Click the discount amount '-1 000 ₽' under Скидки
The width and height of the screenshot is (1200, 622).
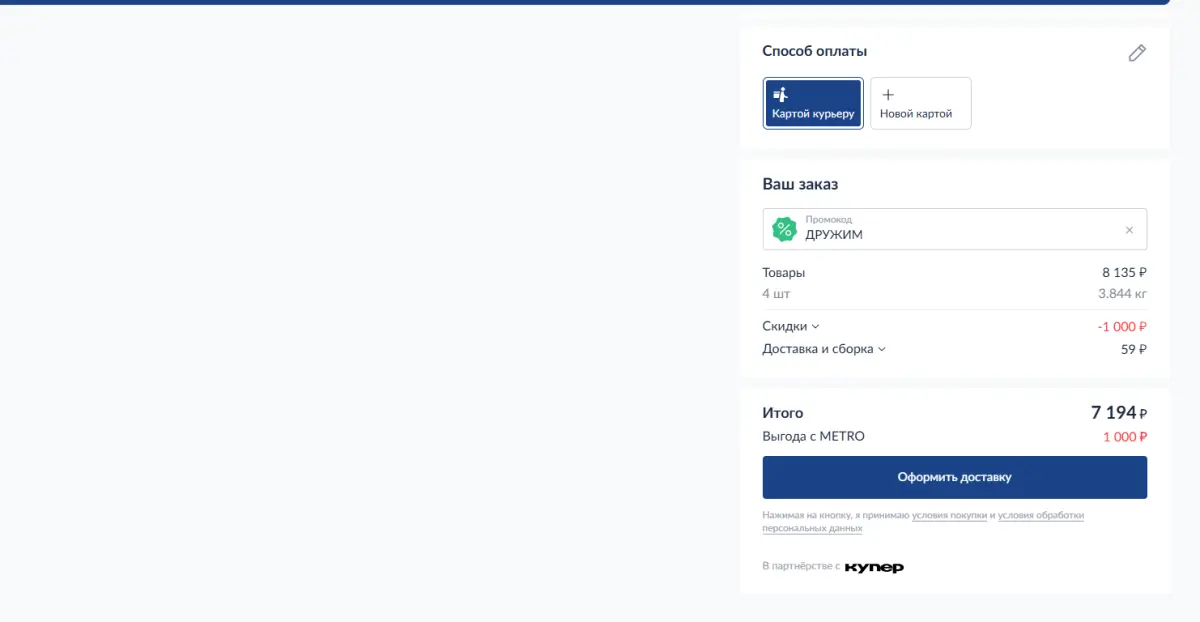(1122, 326)
